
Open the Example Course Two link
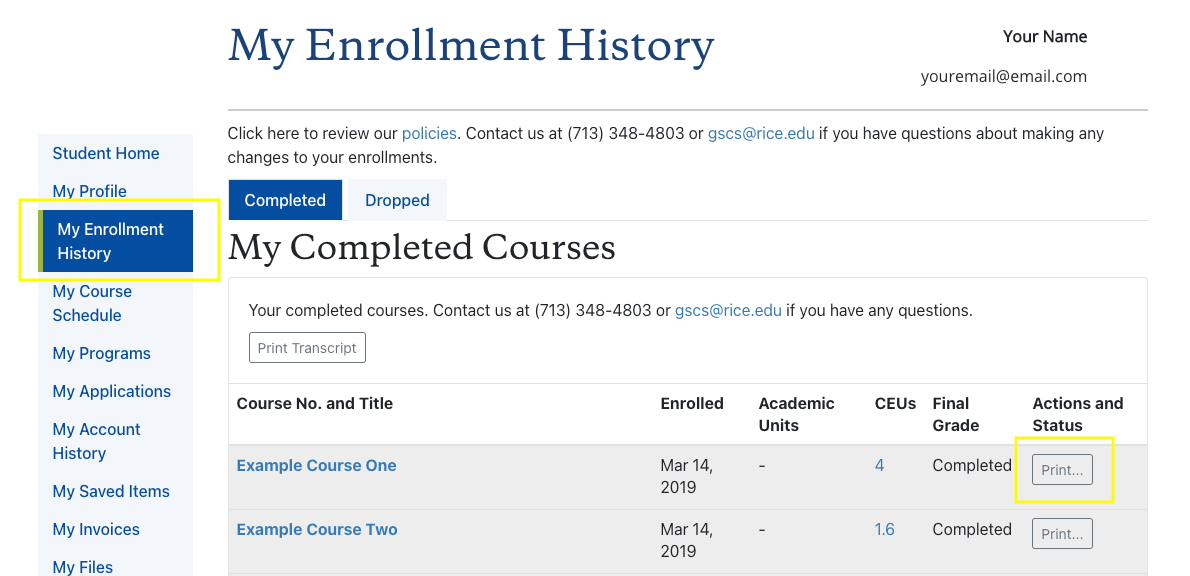[x=317, y=529]
